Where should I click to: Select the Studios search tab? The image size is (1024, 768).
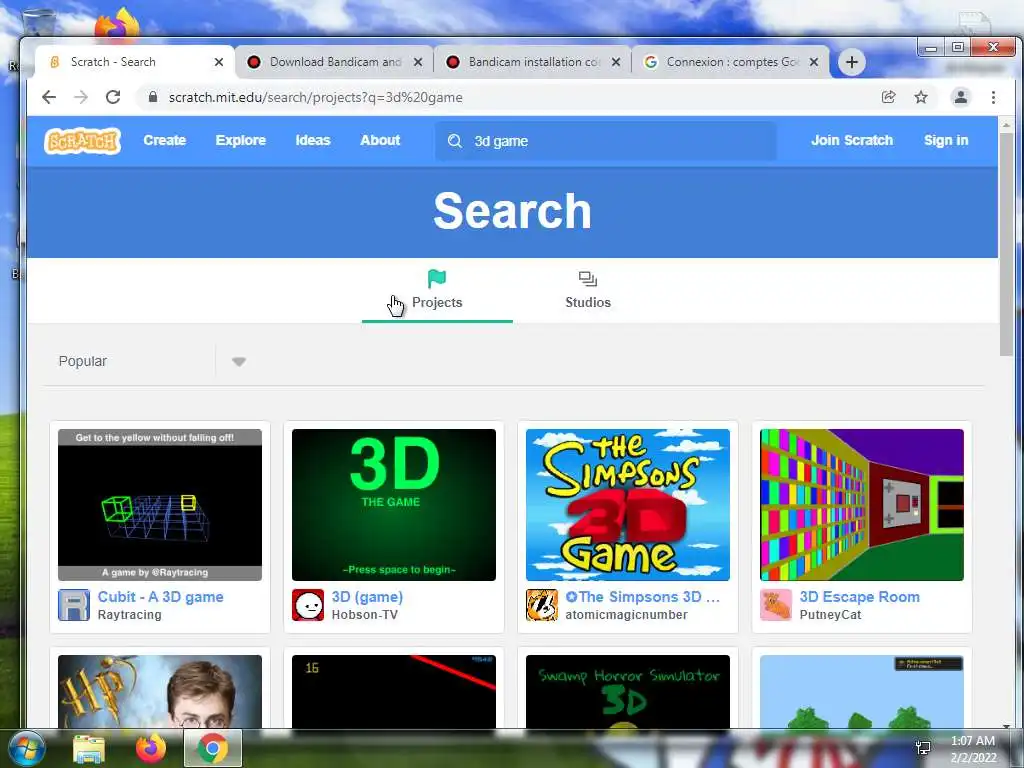[588, 290]
